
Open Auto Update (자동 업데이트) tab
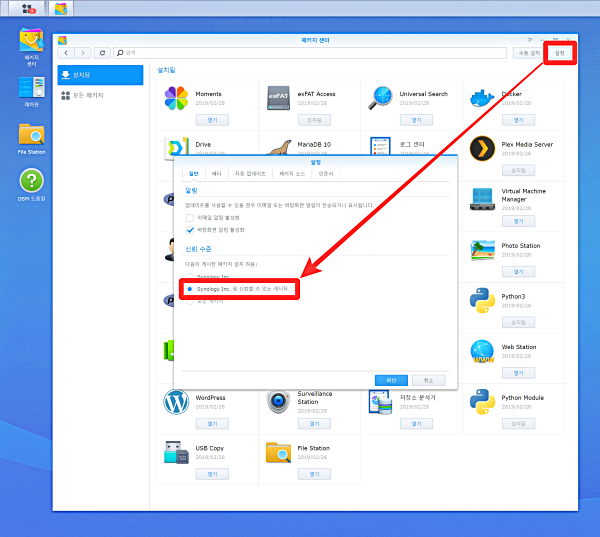point(250,174)
